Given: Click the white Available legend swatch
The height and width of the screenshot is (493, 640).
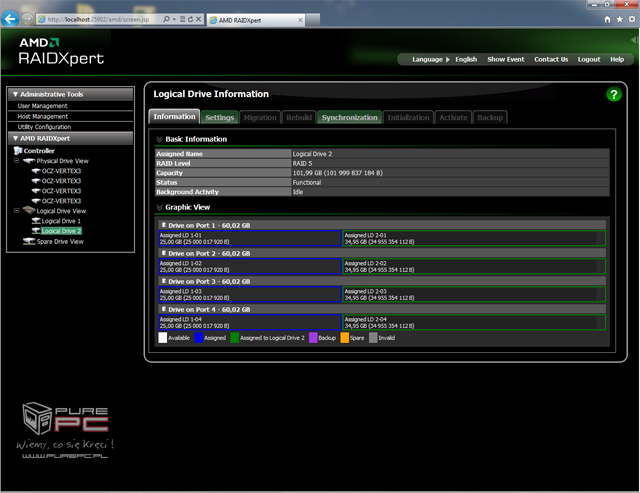Looking at the screenshot, I should point(162,338).
